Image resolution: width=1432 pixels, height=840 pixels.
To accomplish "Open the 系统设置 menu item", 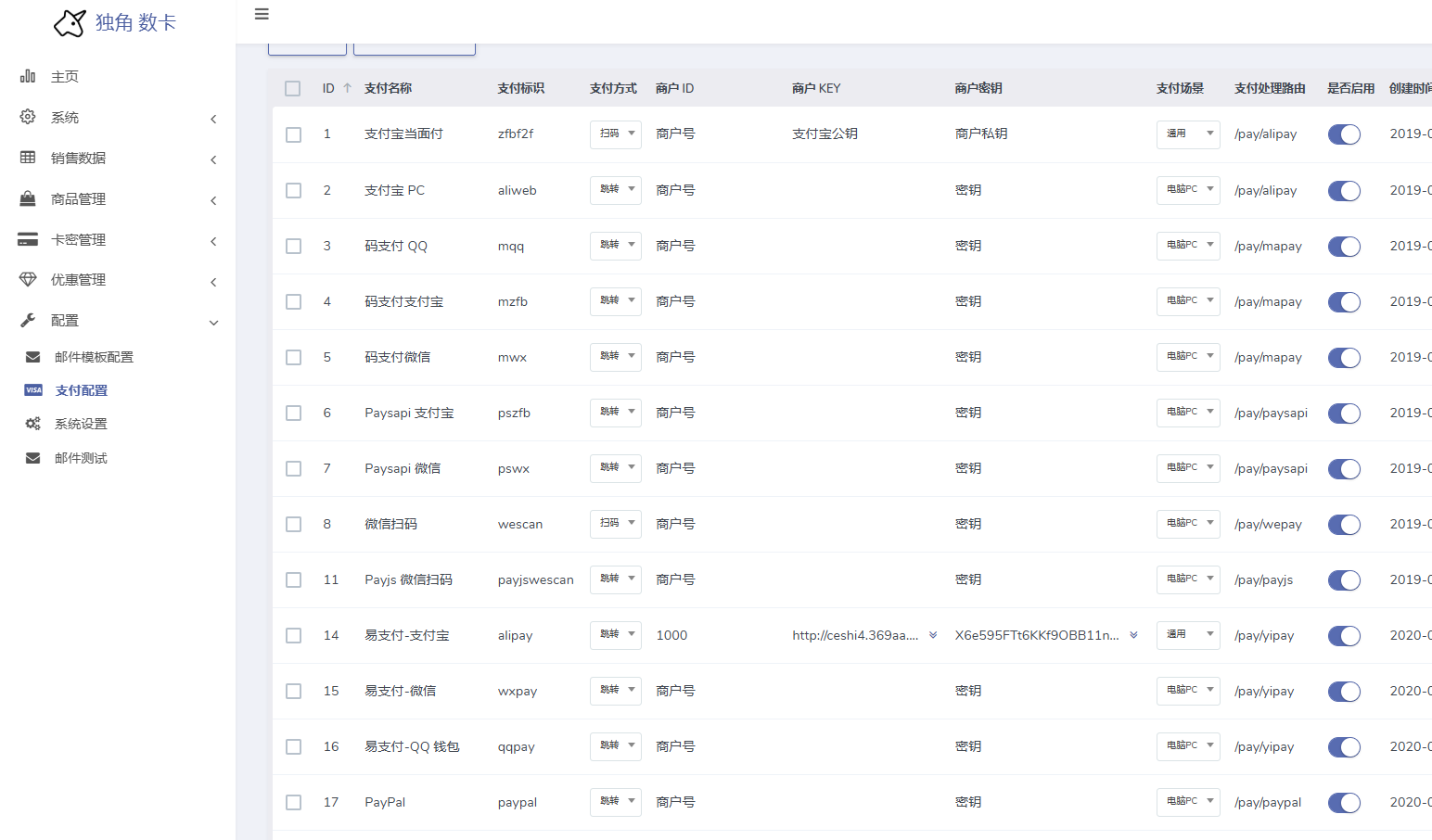I will pos(81,424).
